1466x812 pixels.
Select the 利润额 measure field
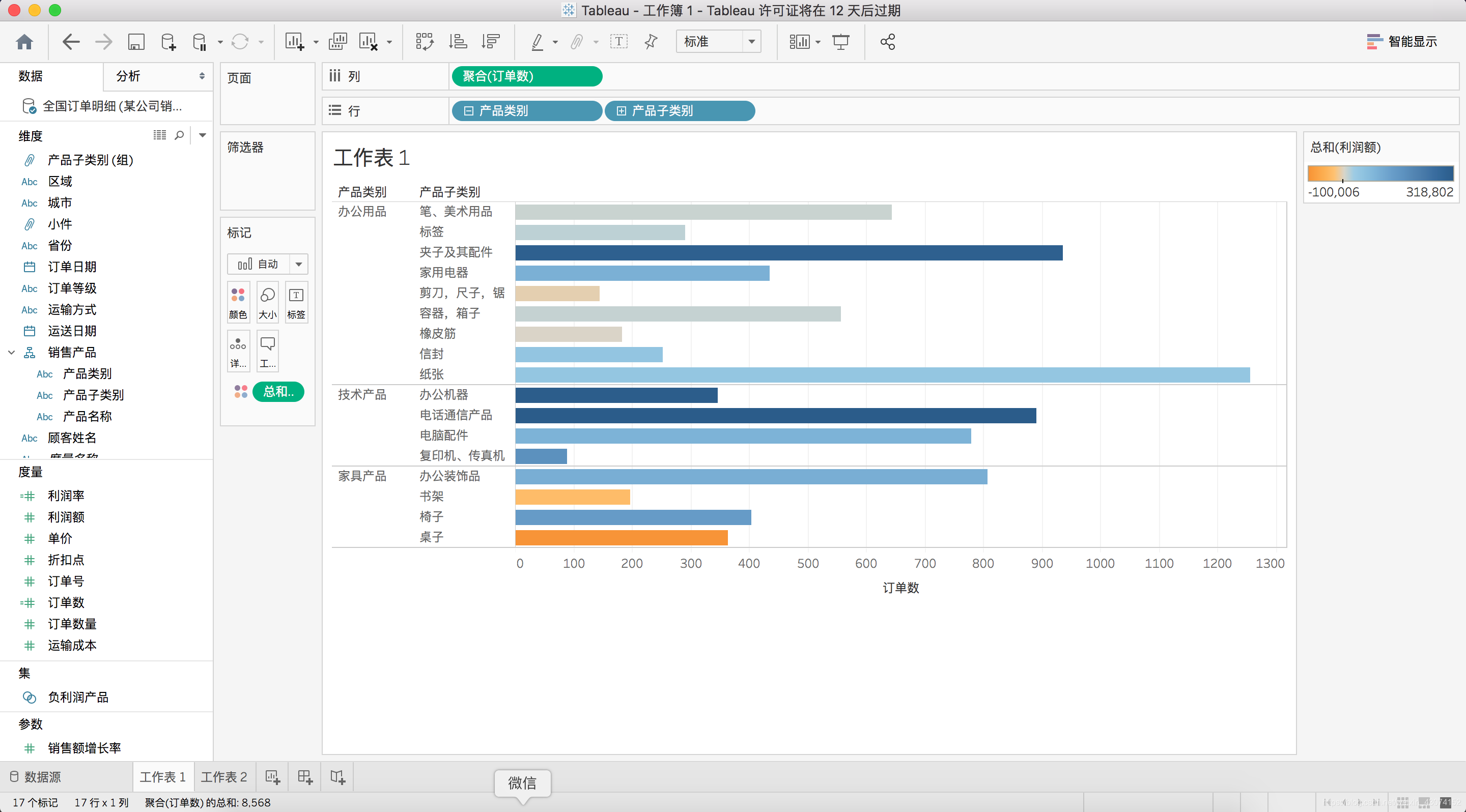pyautogui.click(x=66, y=517)
